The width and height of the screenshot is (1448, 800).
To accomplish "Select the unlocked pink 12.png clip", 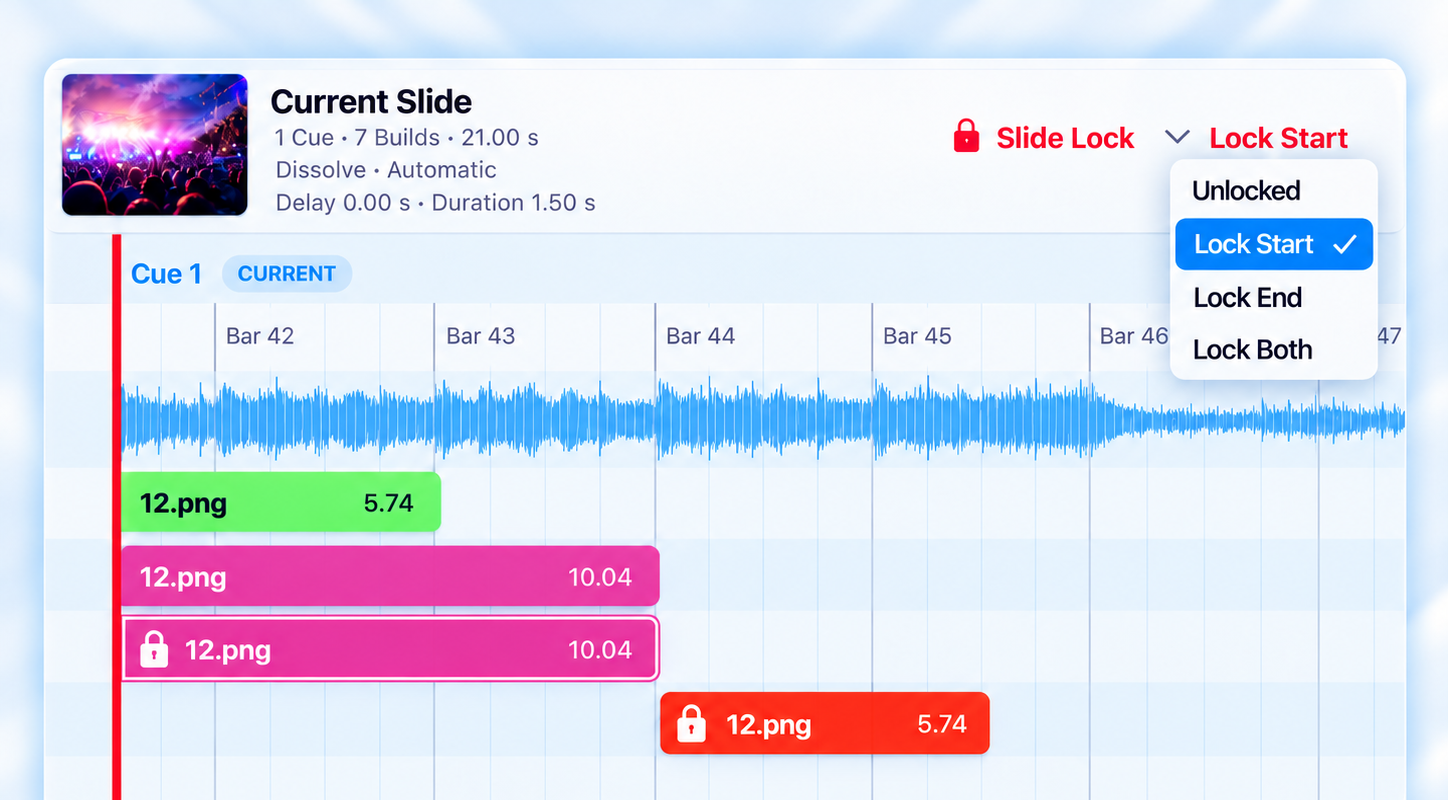I will [x=390, y=576].
